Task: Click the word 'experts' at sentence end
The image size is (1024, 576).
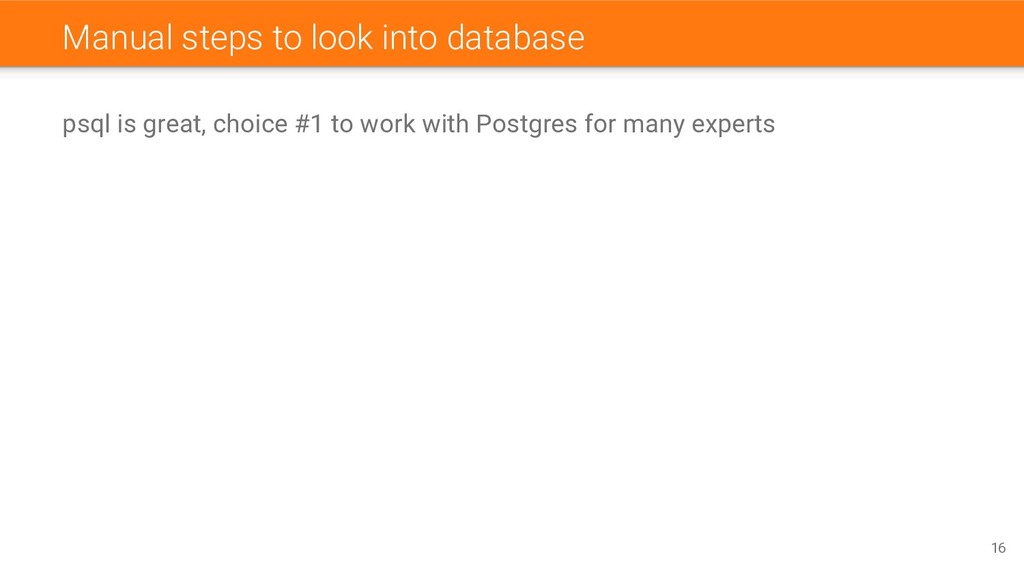Action: [733, 124]
